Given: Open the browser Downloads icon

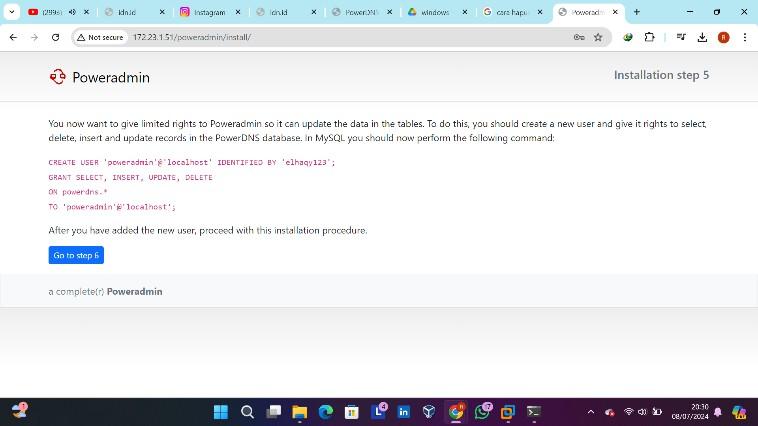Looking at the screenshot, I should (x=702, y=37).
